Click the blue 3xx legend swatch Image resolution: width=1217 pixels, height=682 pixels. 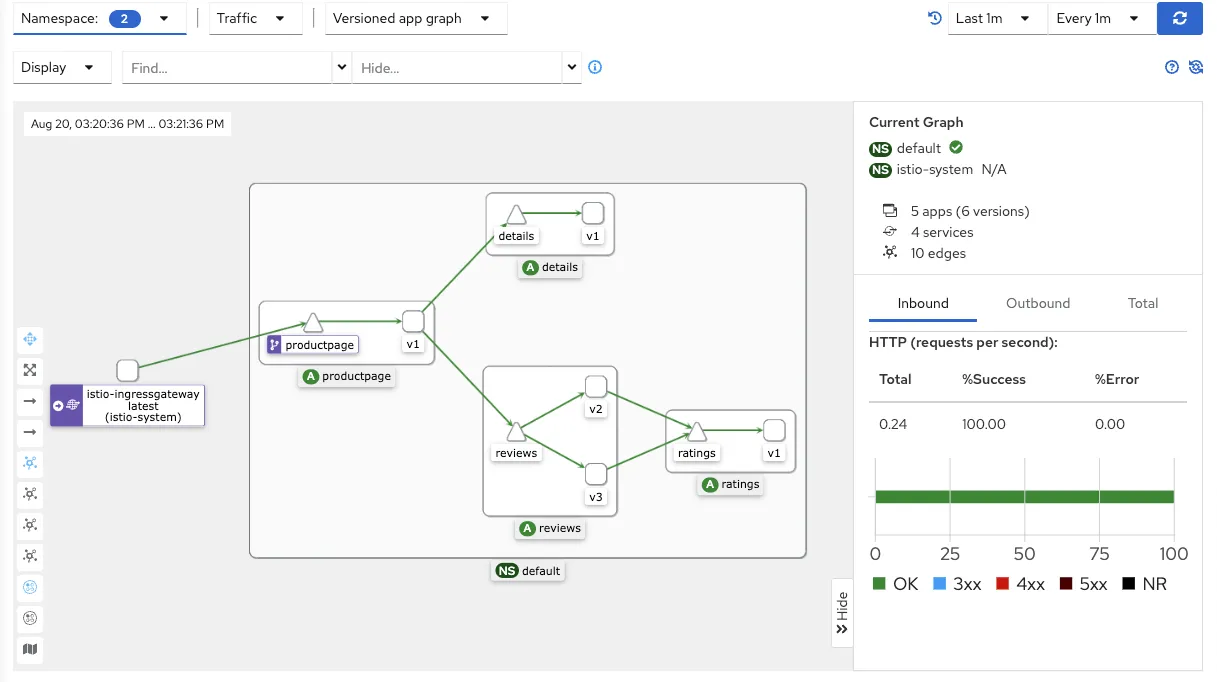939,584
